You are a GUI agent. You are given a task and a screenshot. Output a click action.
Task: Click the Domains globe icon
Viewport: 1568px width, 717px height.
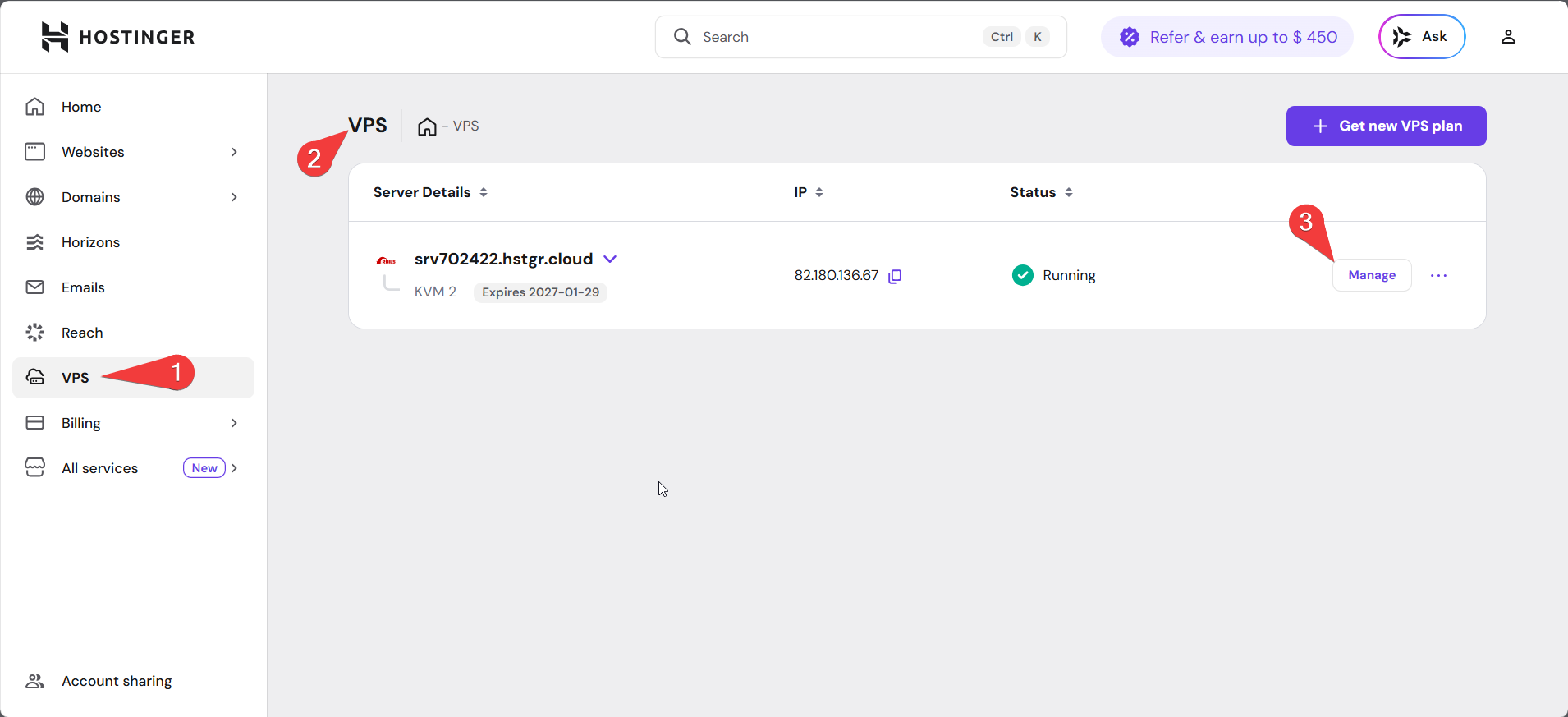34,197
